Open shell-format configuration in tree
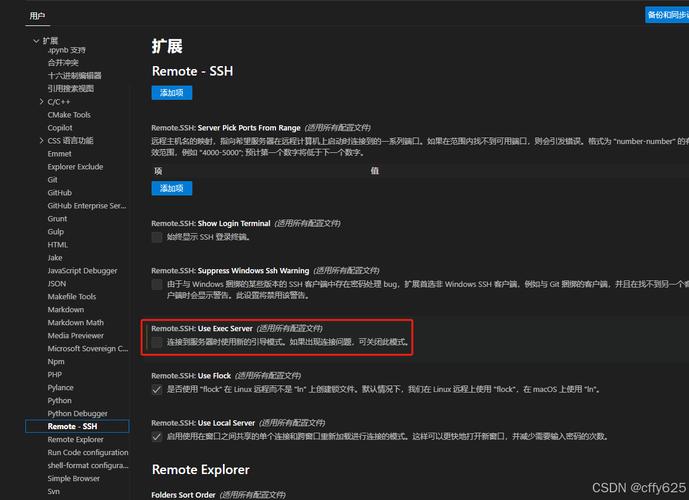The image size is (689, 500). click(x=88, y=465)
